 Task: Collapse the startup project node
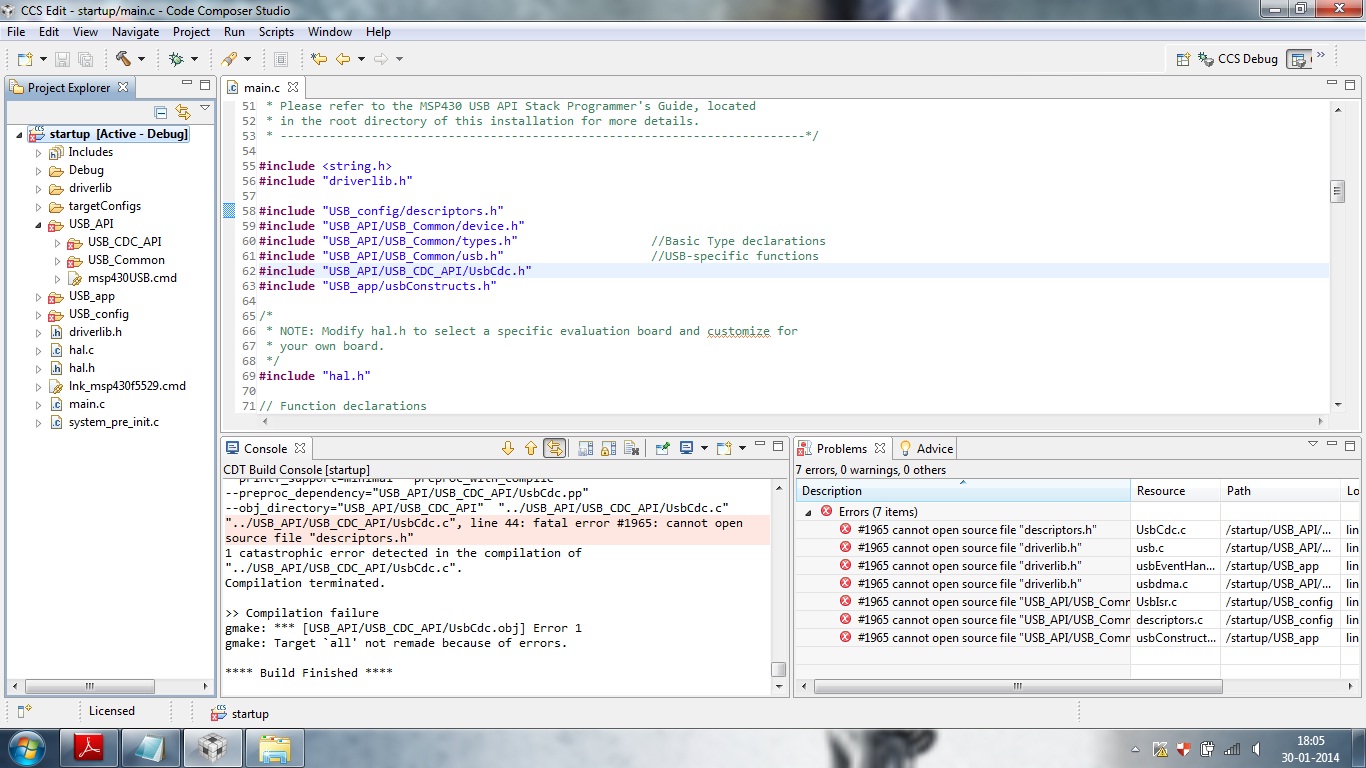19,134
